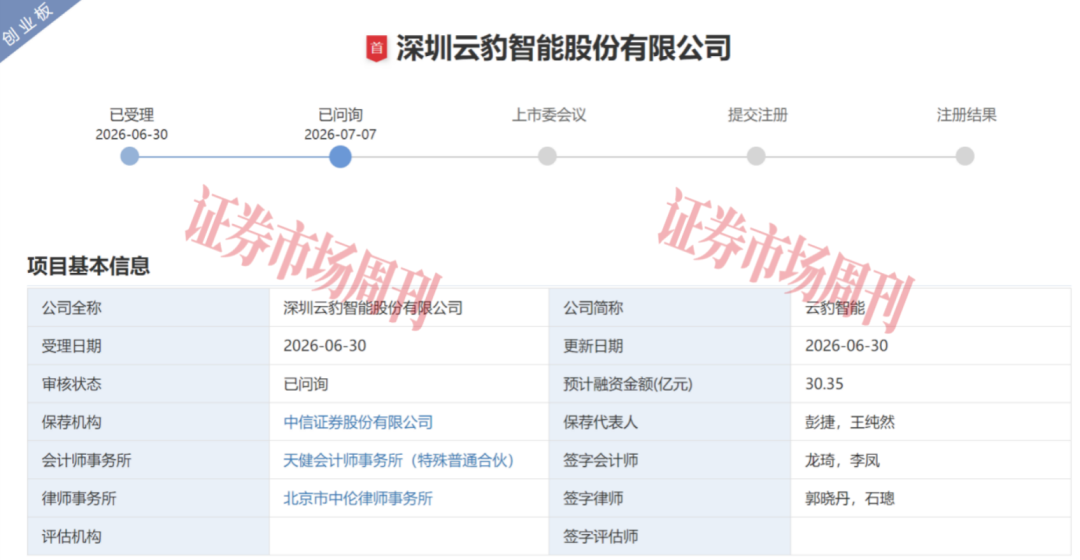Click the date 2026-07-07 under 已问询

point(340,134)
